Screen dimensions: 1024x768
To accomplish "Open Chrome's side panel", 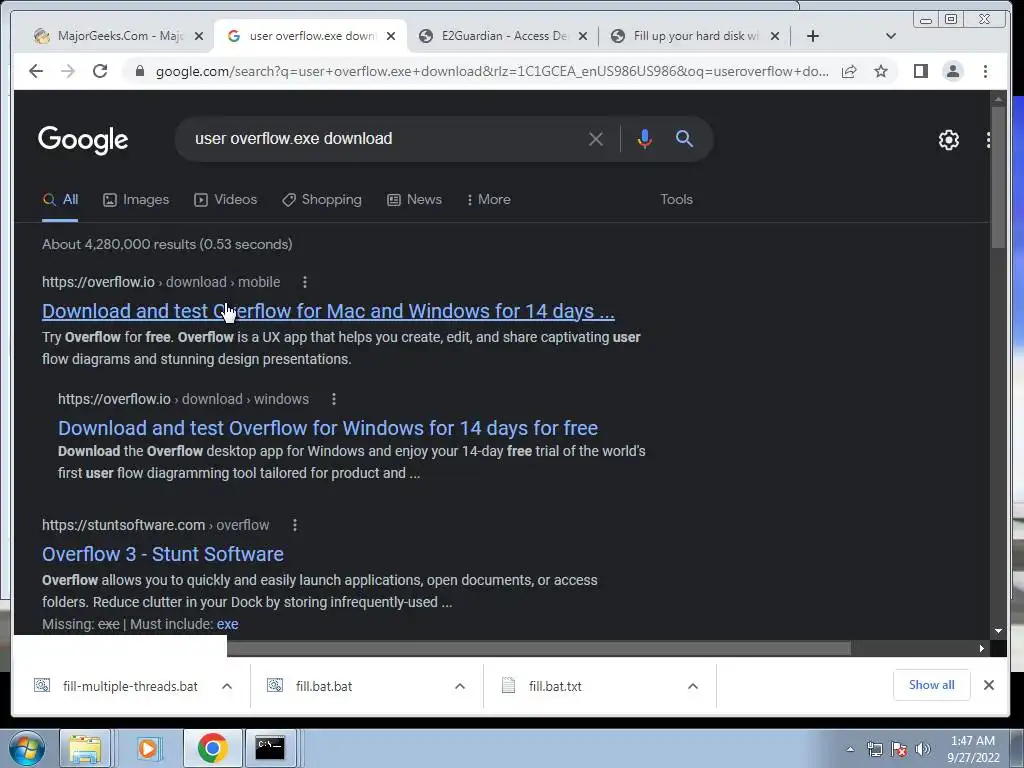I will (x=921, y=71).
